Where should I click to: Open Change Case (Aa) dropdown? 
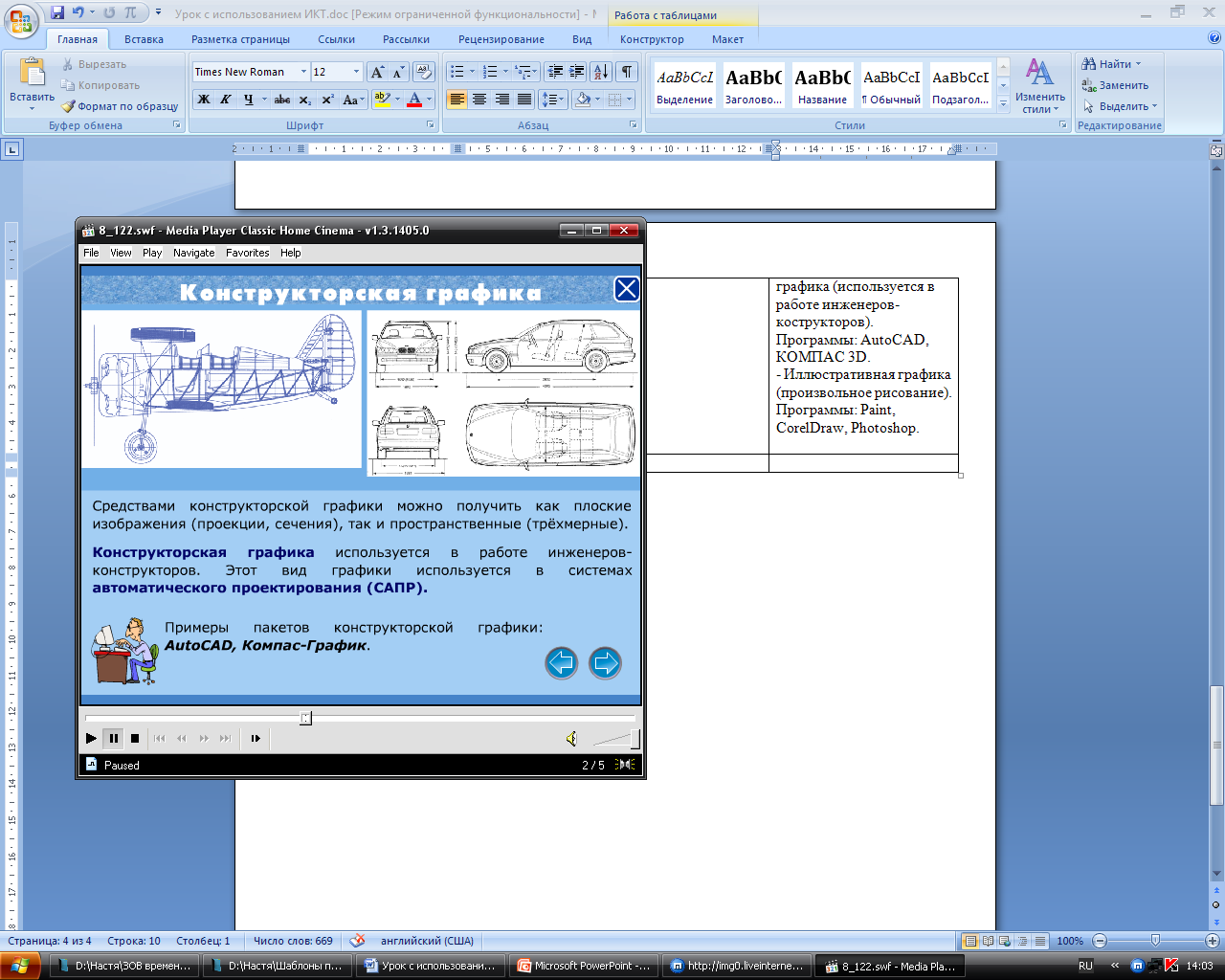click(x=352, y=100)
